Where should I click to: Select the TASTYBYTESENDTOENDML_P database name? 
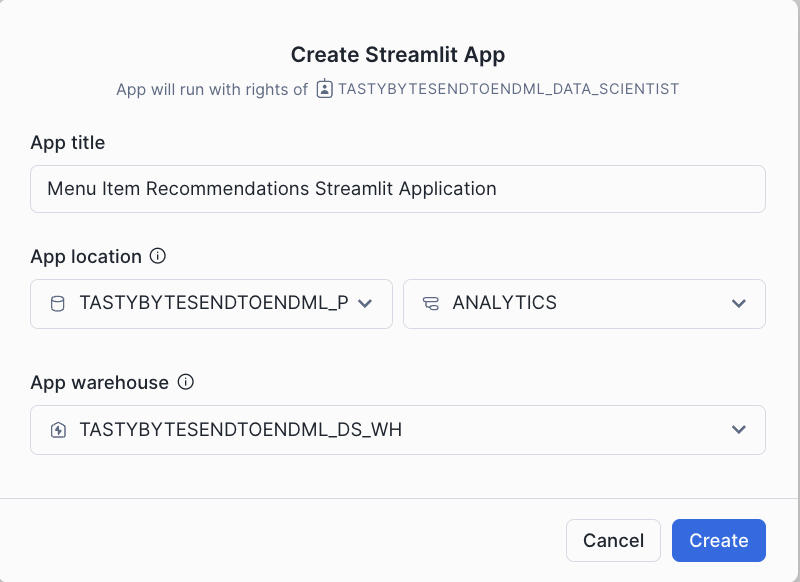click(213, 303)
